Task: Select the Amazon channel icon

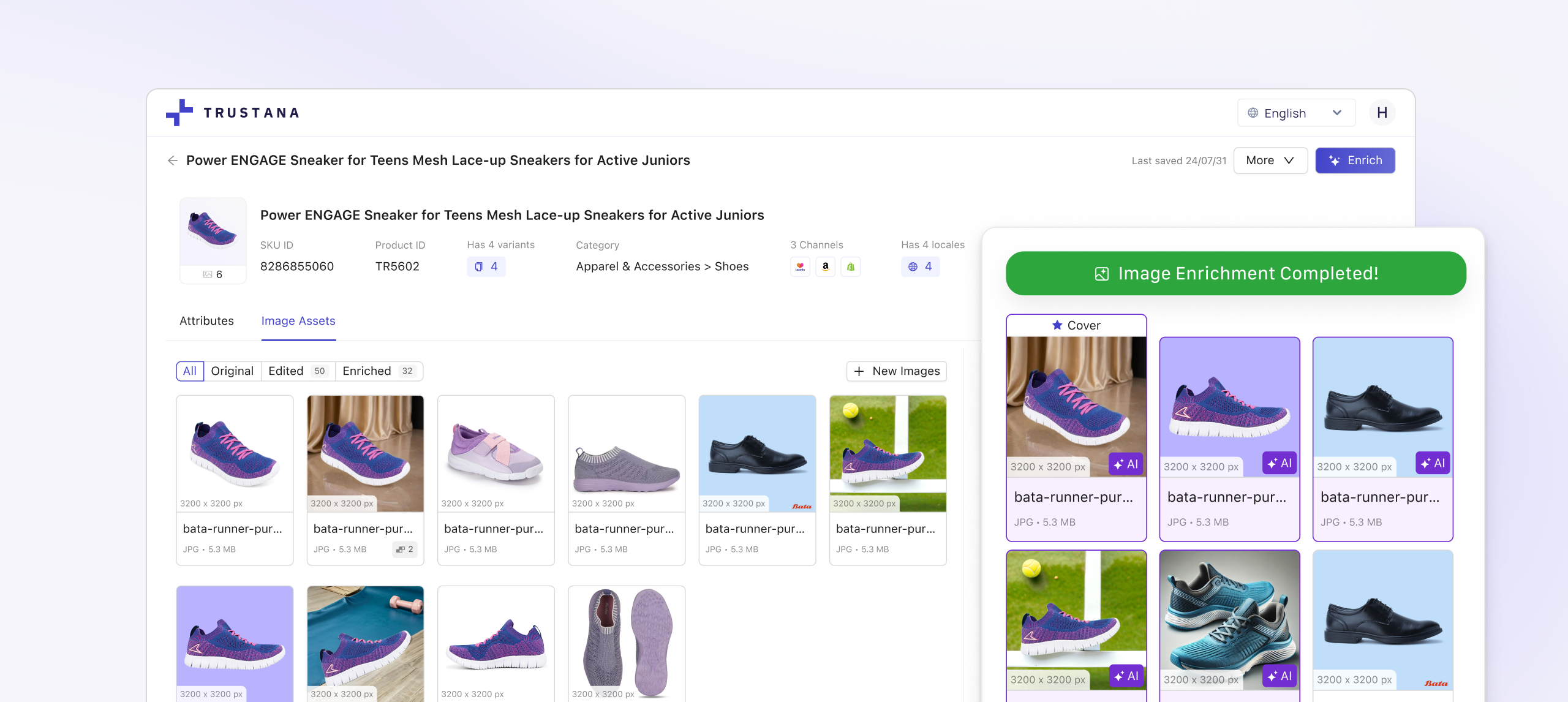Action: (825, 266)
